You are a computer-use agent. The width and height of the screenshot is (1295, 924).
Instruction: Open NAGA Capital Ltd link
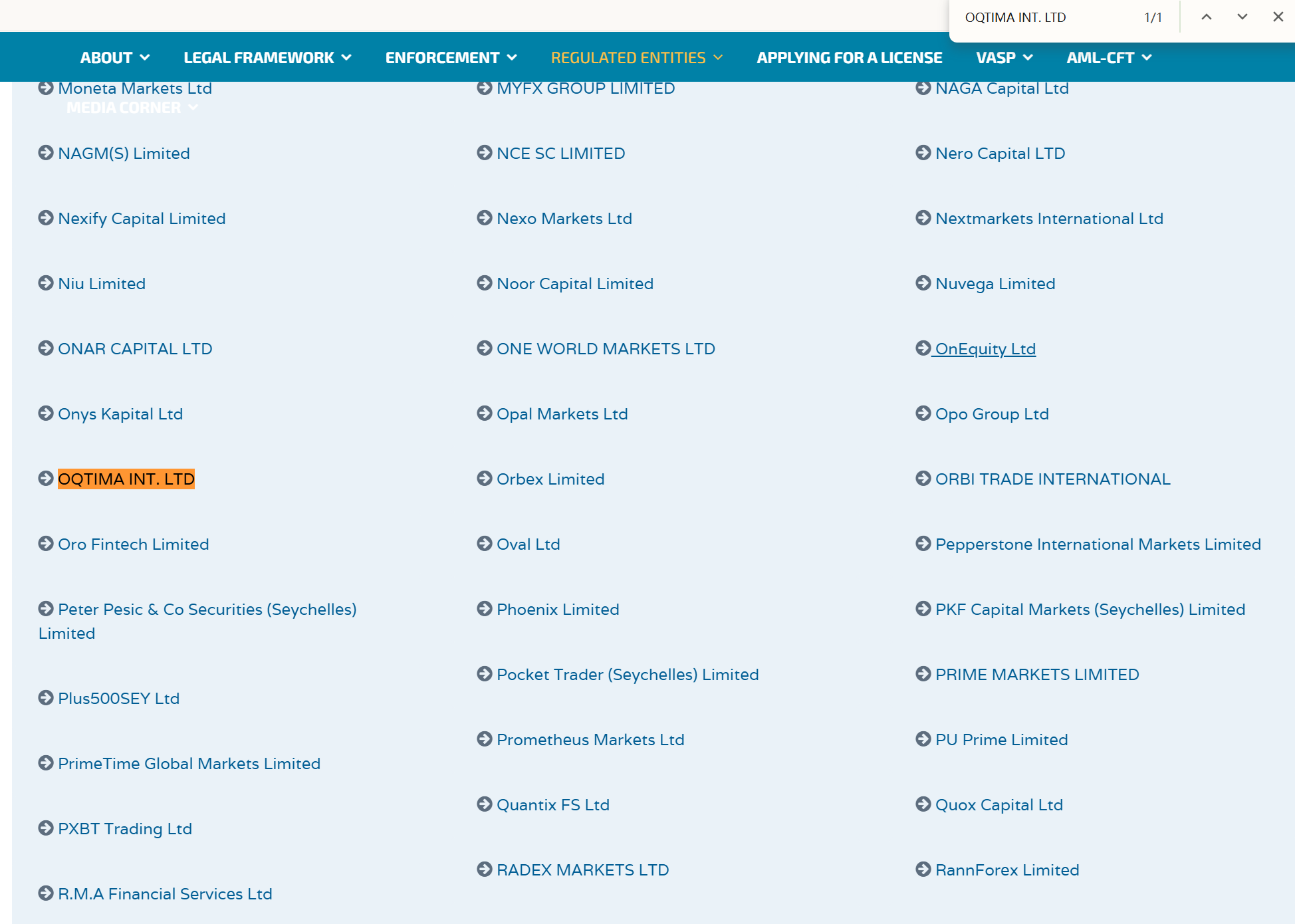(x=1002, y=88)
